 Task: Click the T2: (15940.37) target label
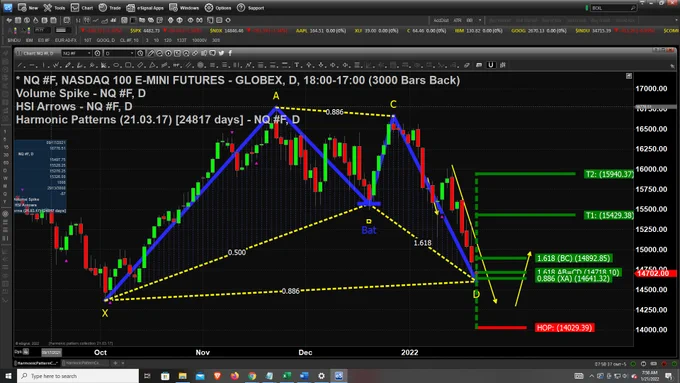click(x=609, y=174)
